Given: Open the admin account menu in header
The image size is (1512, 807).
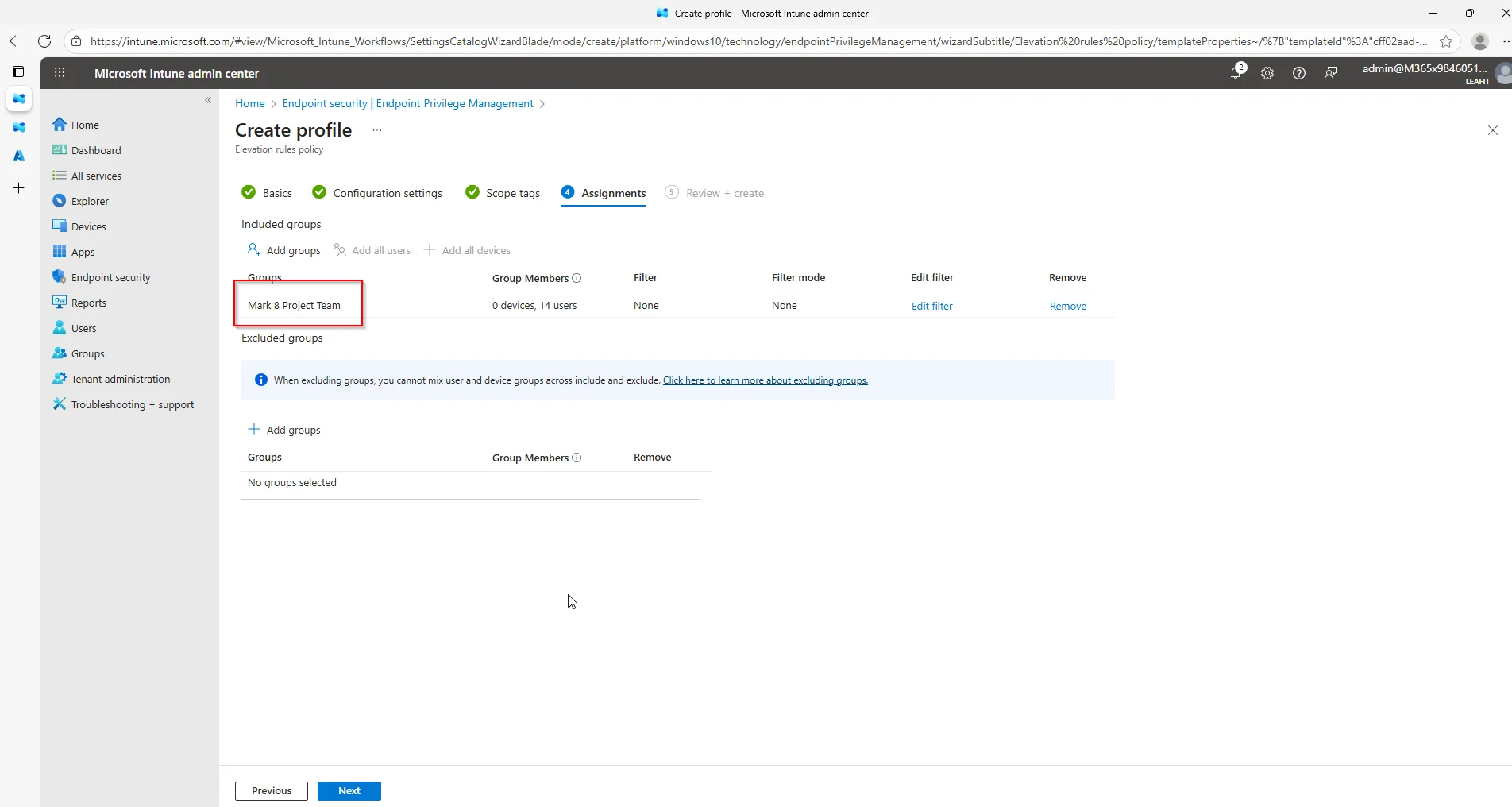Looking at the screenshot, I should (1434, 73).
